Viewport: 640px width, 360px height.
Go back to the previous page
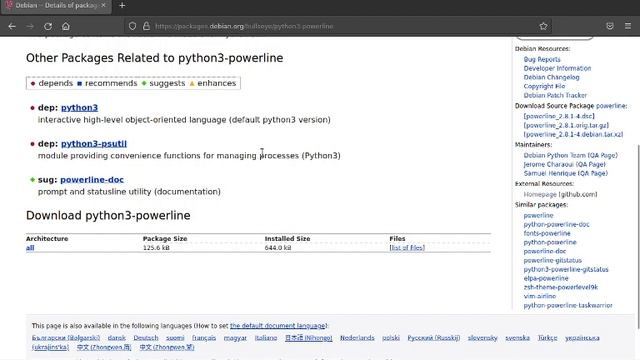click(12, 26)
